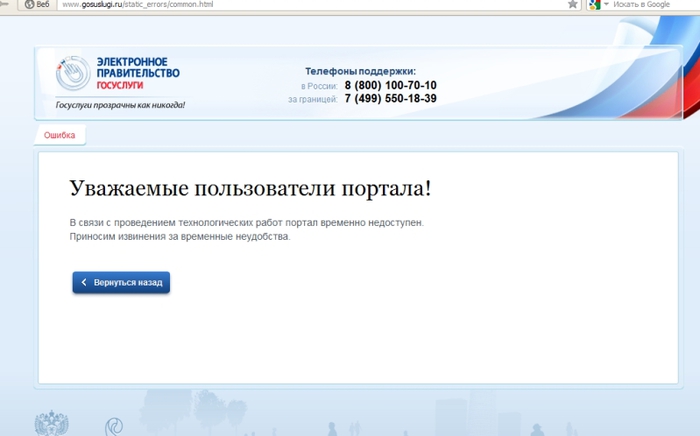The height and width of the screenshot is (436, 700).
Task: Click the Телефоны поддержки heading
Action: [360, 71]
